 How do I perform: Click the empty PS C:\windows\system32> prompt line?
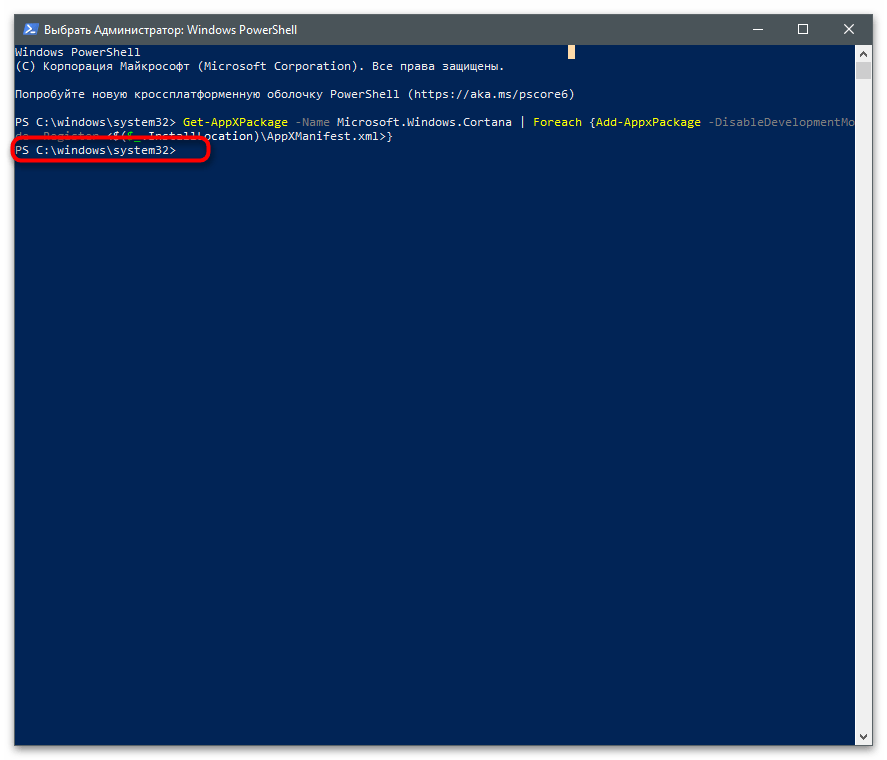point(95,150)
